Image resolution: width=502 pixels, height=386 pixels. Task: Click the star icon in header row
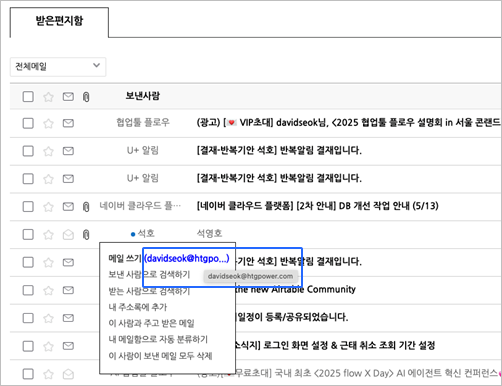coord(48,97)
